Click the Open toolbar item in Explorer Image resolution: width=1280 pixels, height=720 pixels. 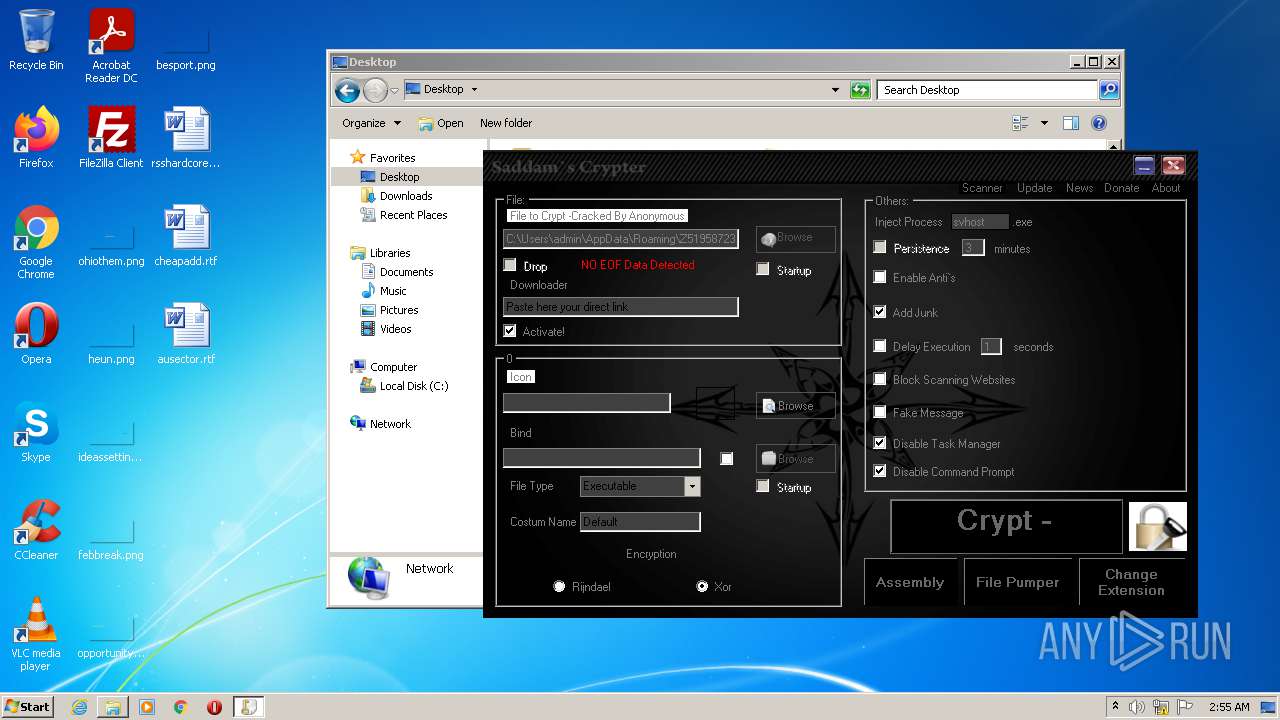[441, 123]
